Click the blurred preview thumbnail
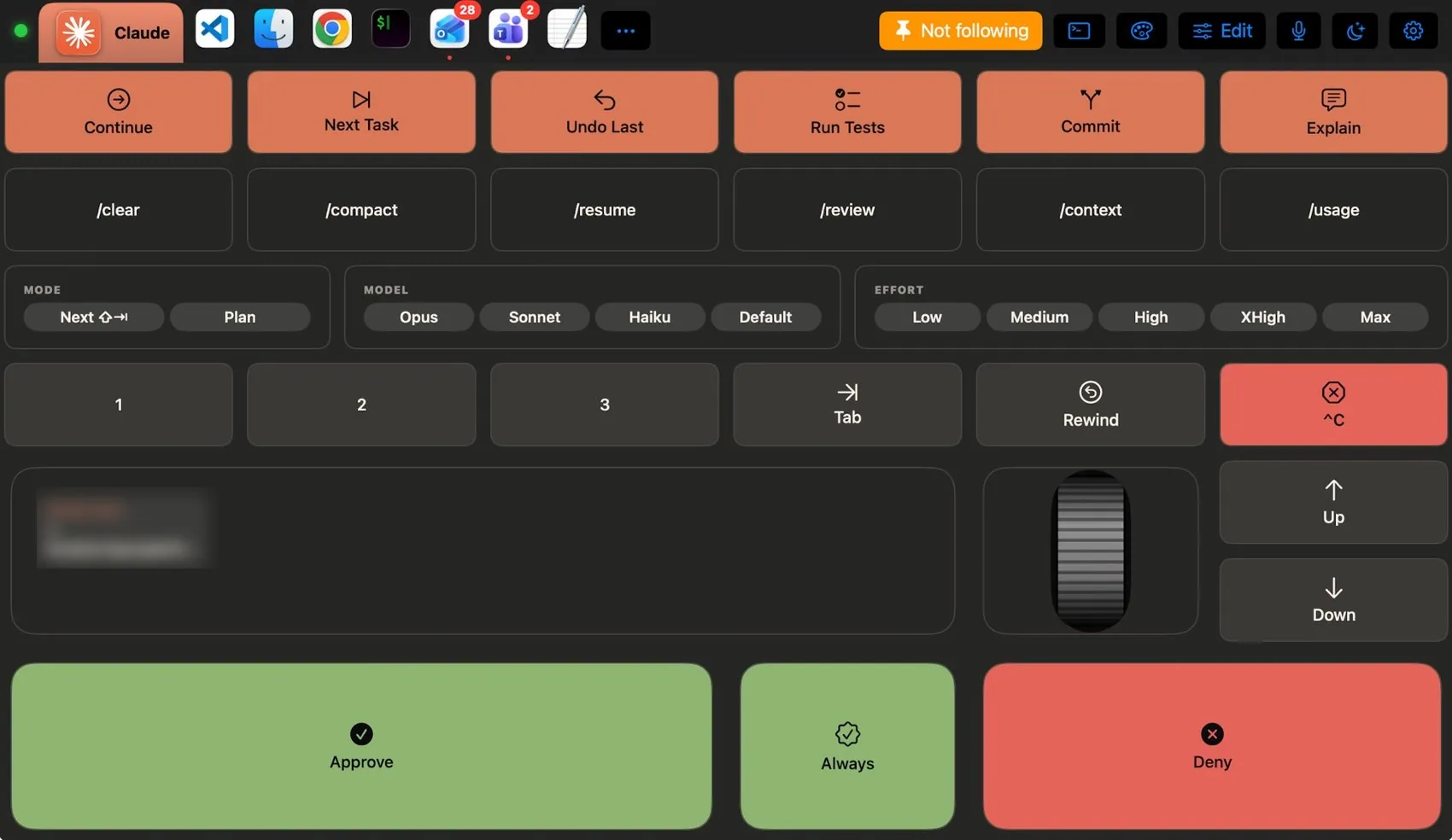Screen dimensions: 1452x840 coord(124,529)
